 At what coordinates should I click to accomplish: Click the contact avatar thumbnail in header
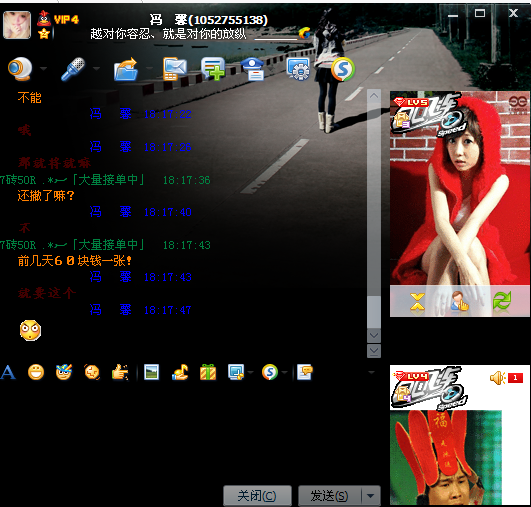17,25
